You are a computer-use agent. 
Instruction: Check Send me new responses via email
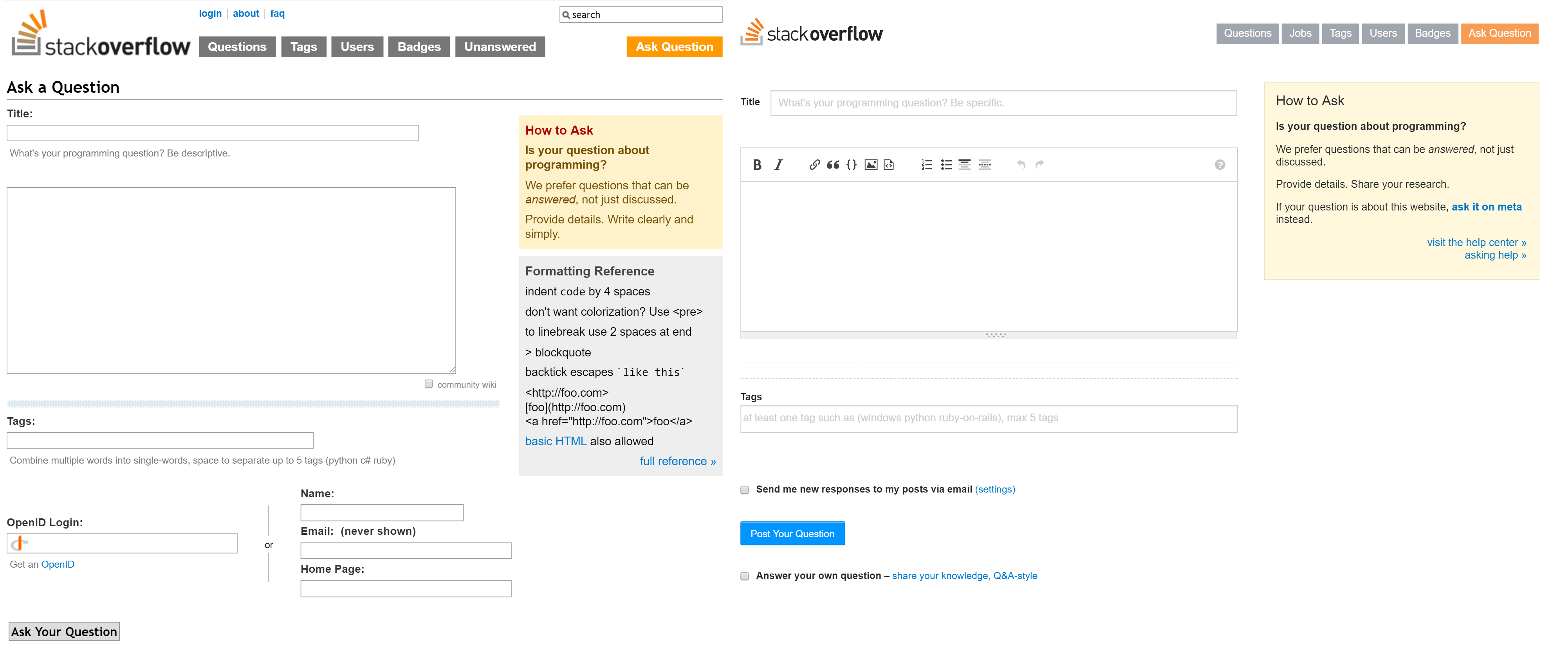click(744, 489)
